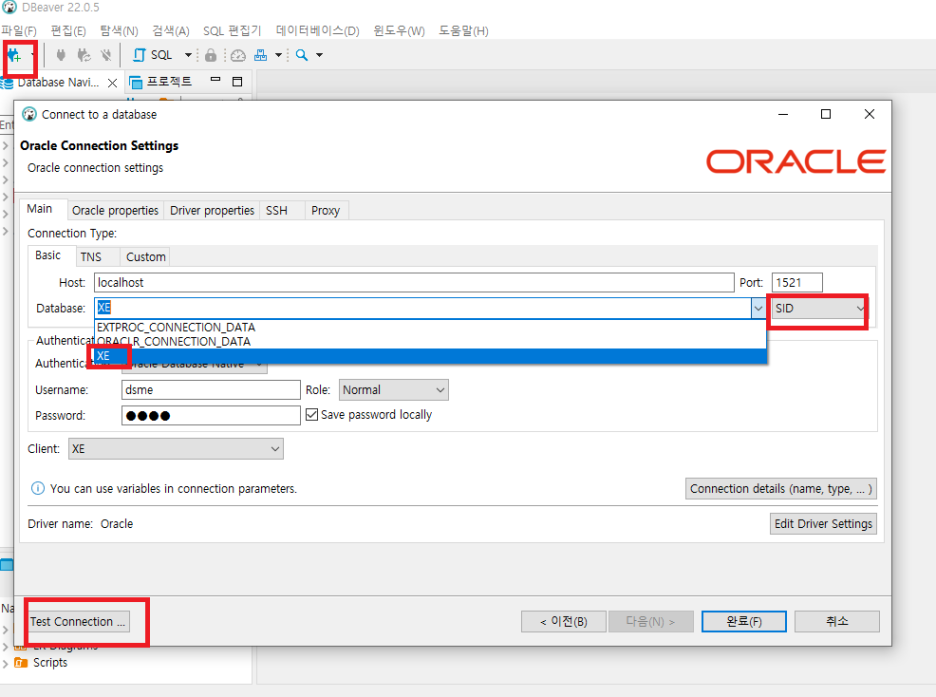Switch to Driver properties tab
The width and height of the screenshot is (936, 697).
(x=212, y=211)
